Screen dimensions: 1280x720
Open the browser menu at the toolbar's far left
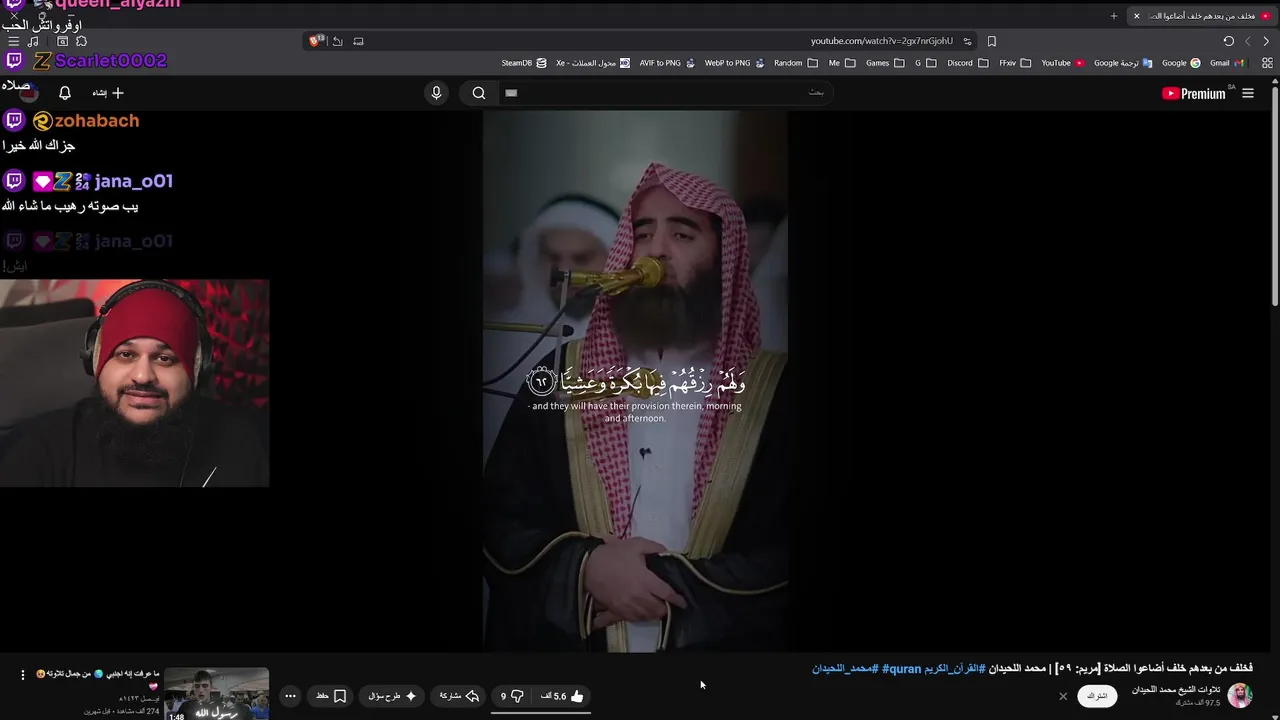point(13,41)
